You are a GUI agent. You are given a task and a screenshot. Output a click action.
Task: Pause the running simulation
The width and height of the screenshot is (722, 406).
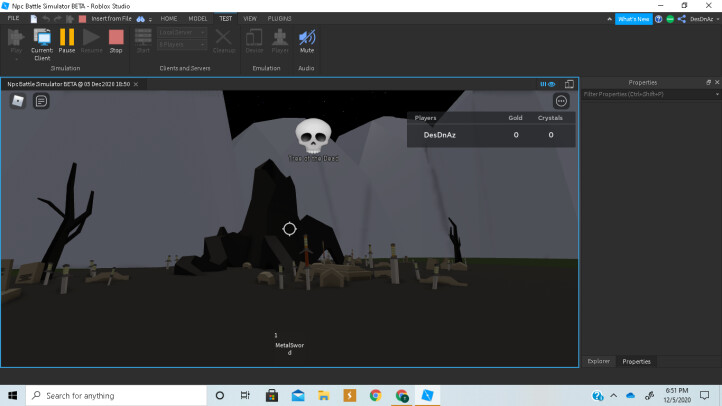[x=67, y=40]
